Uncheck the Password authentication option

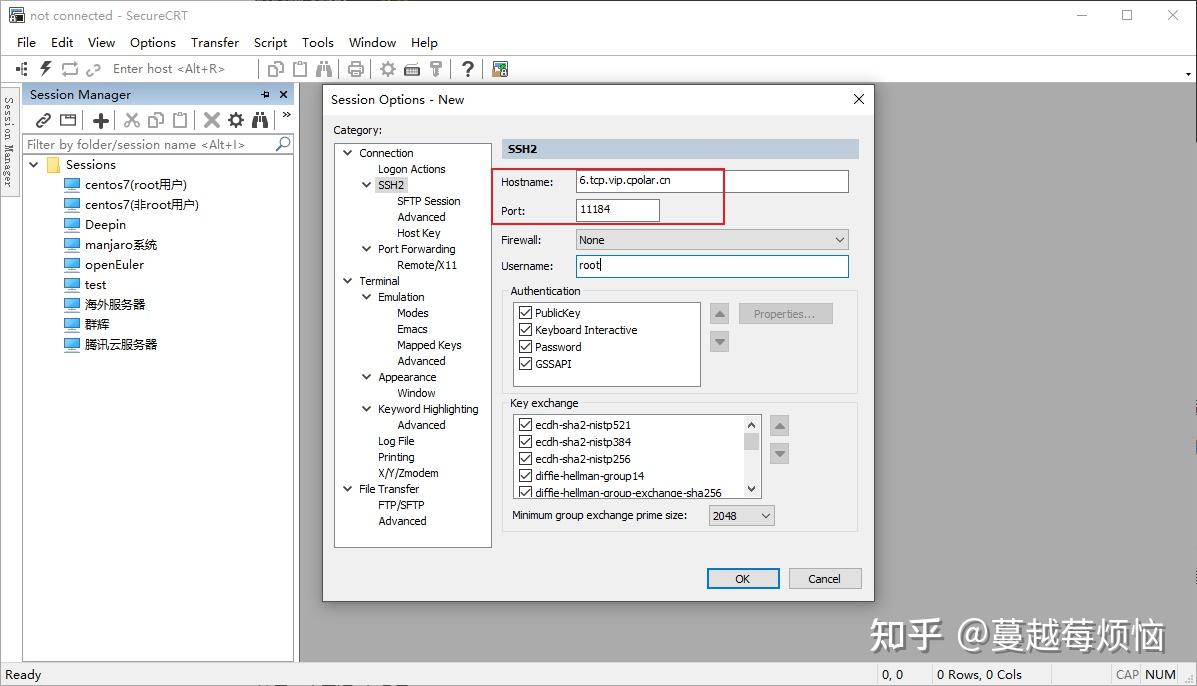525,346
